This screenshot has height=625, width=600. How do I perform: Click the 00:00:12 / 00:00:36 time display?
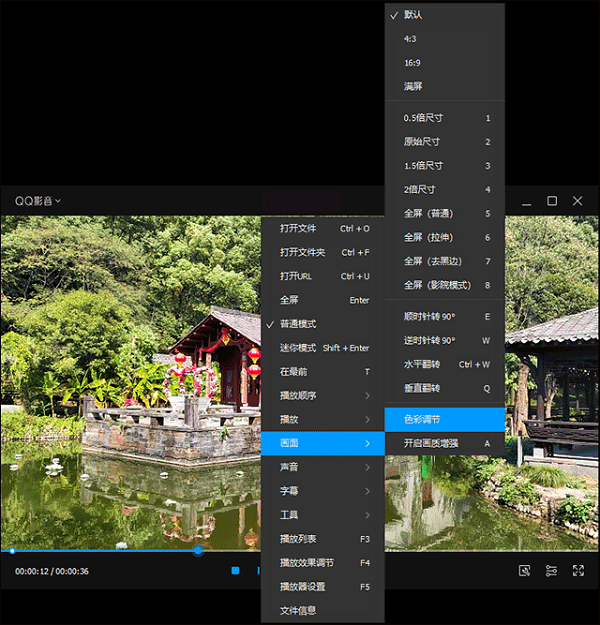coord(52,571)
